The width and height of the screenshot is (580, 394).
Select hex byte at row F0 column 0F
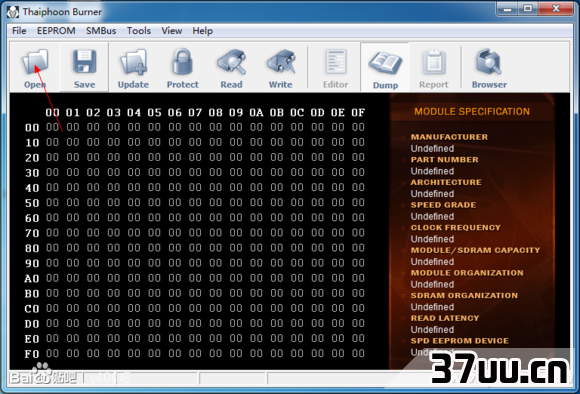[358, 353]
